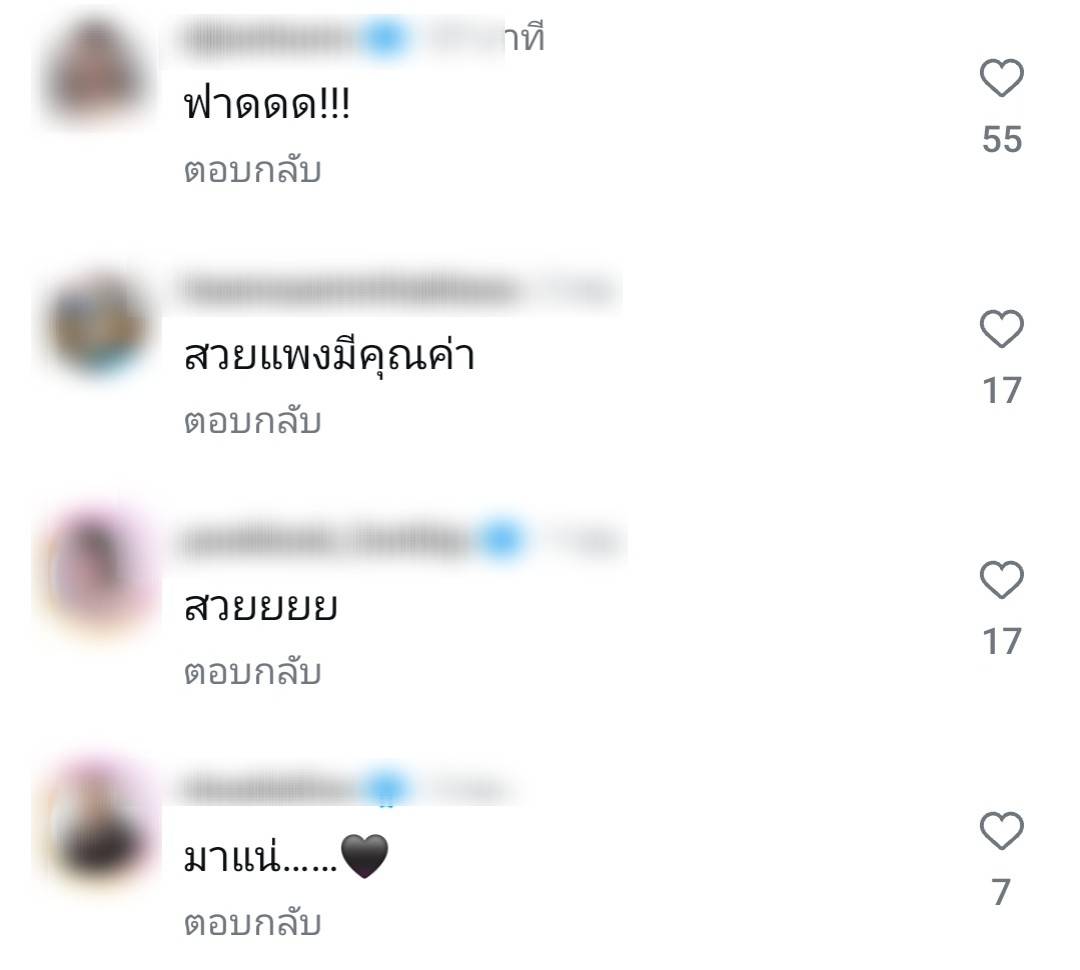
Task: Reply to the "สวยยยย" comment
Action: click(253, 672)
